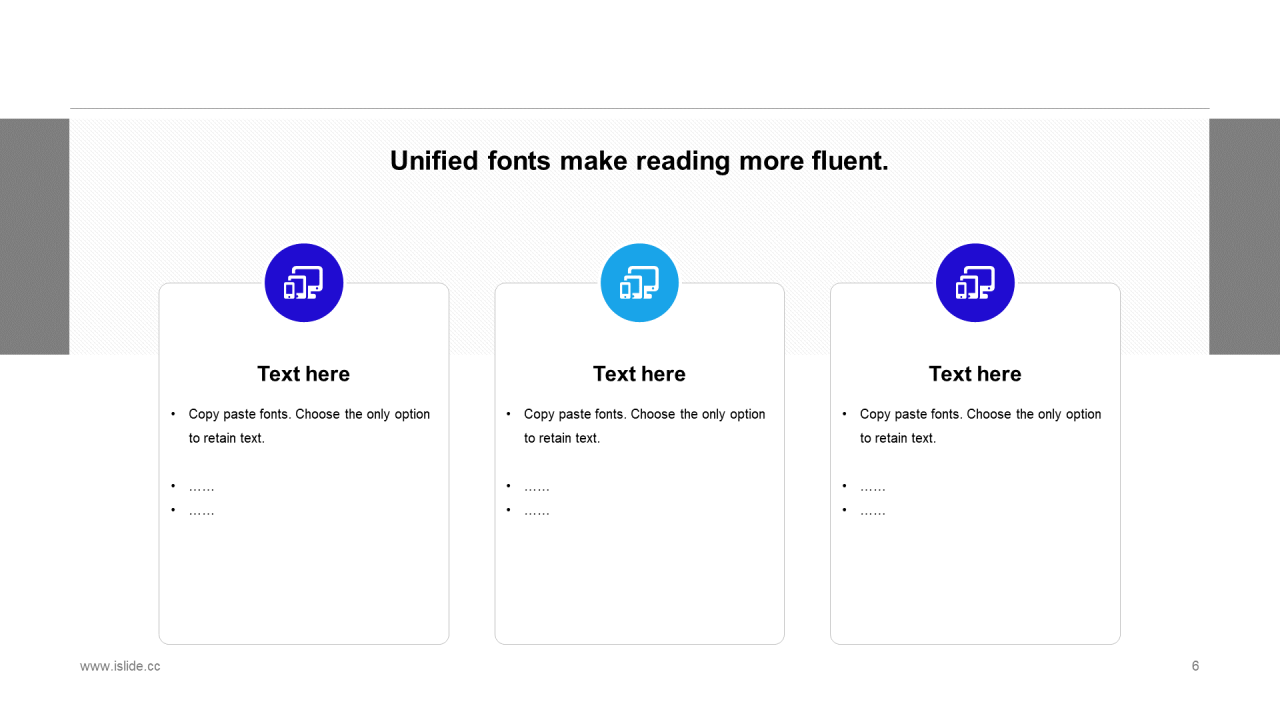This screenshot has width=1280, height=720.
Task: Click the dark blue devices icon on the left card
Action: 304,283
